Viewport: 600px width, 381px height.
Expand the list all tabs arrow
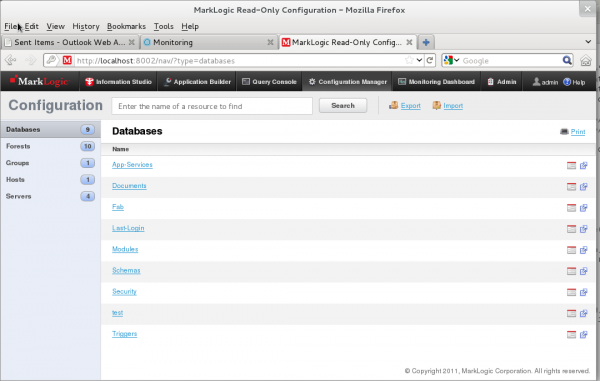[x=588, y=42]
